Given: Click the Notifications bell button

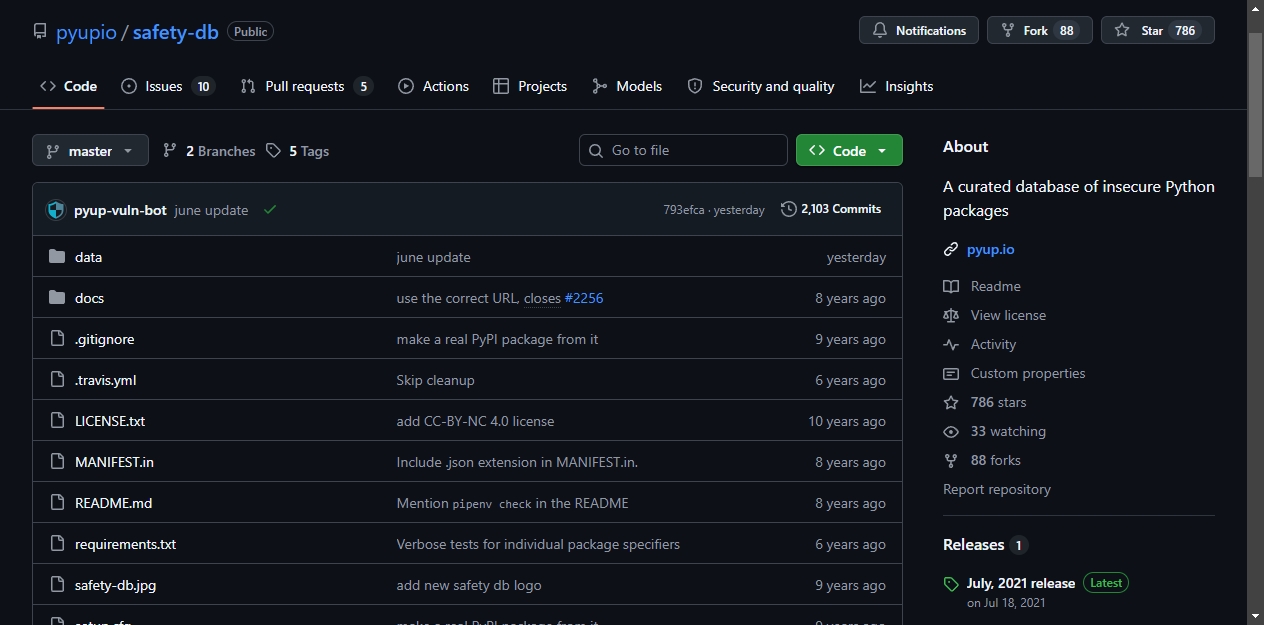Looking at the screenshot, I should [919, 30].
